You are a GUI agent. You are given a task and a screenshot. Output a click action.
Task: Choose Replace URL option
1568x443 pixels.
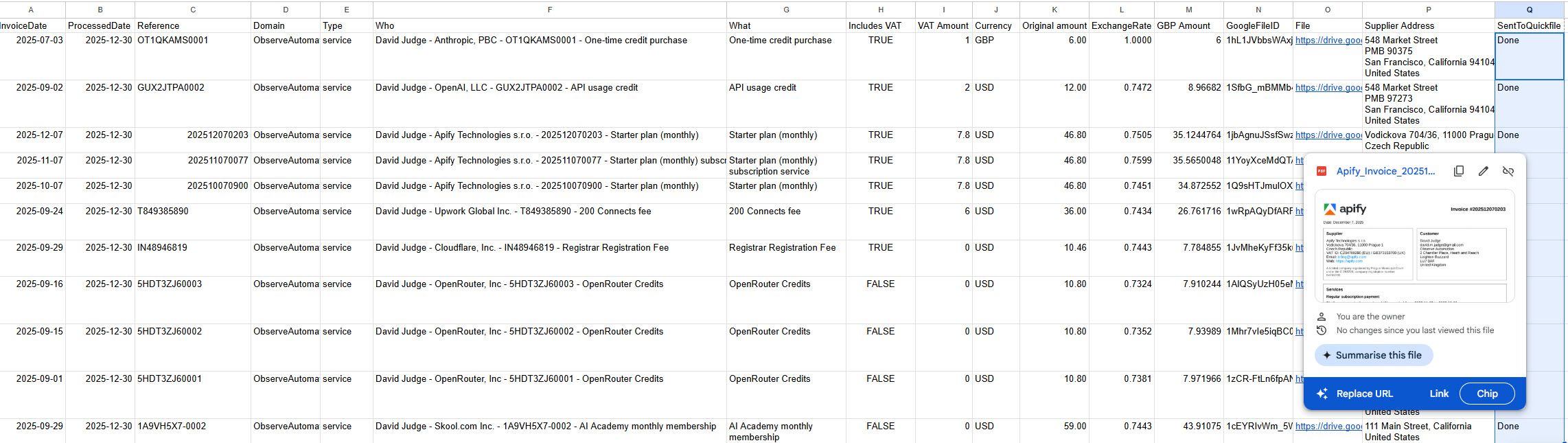[1364, 394]
